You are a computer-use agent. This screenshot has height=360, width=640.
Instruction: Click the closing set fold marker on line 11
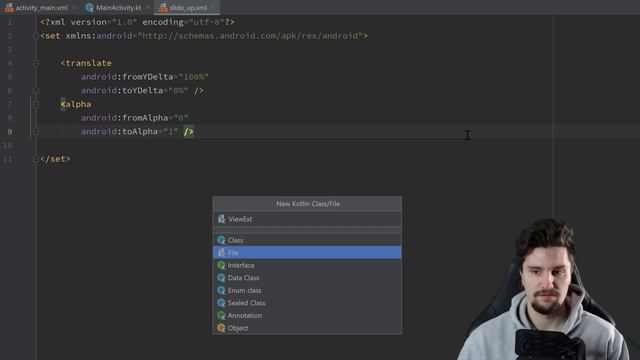tap(36, 159)
